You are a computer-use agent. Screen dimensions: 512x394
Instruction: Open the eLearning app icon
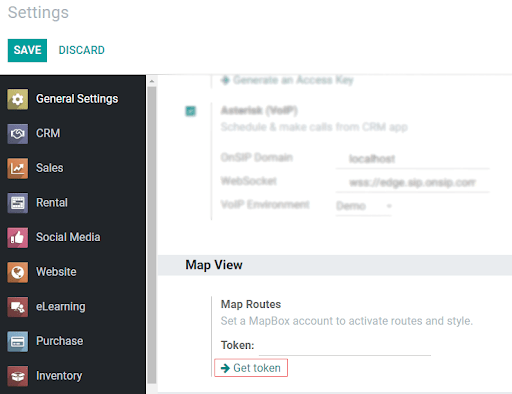(18, 307)
